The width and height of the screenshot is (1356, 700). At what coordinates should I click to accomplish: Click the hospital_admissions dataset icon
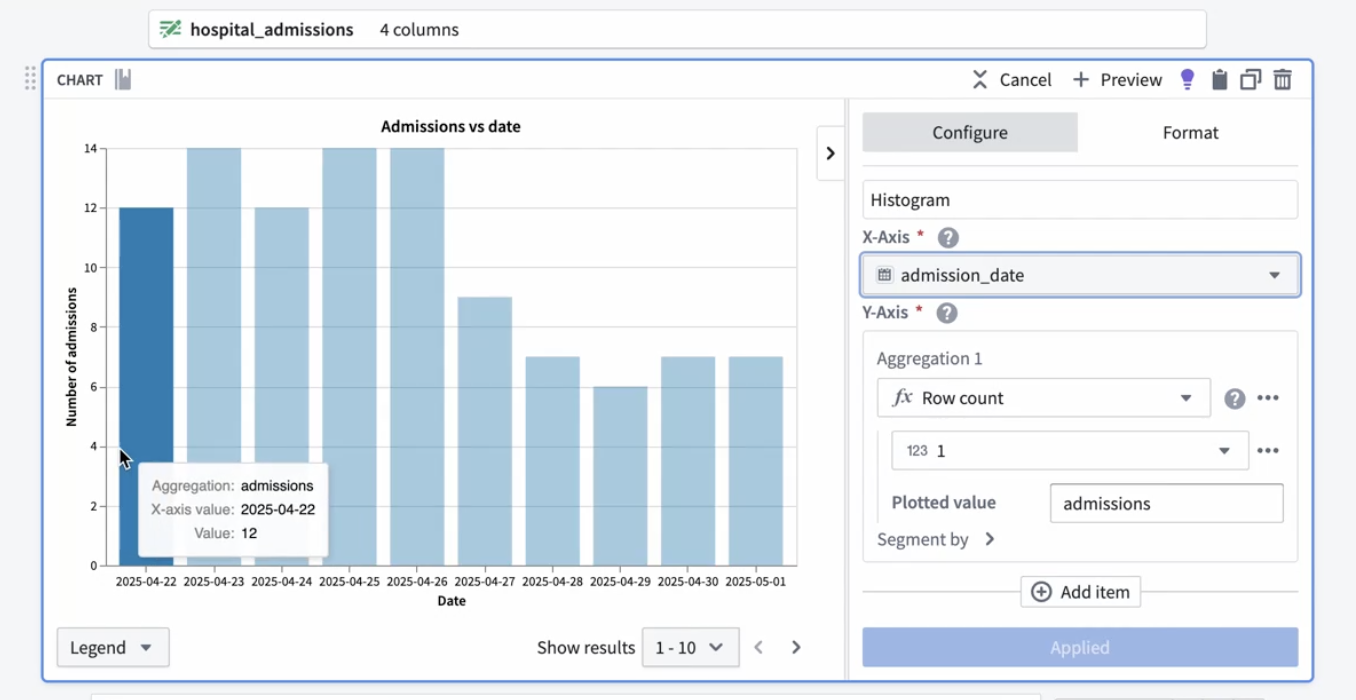tap(171, 30)
